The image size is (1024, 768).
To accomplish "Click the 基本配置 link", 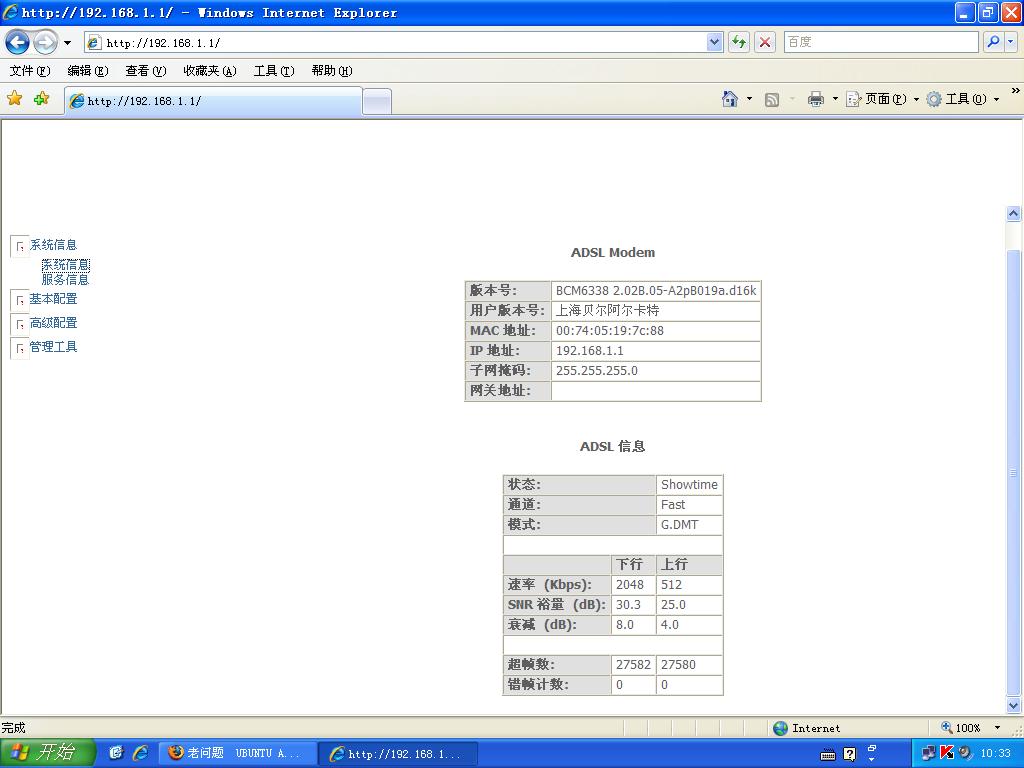I will pos(53,299).
